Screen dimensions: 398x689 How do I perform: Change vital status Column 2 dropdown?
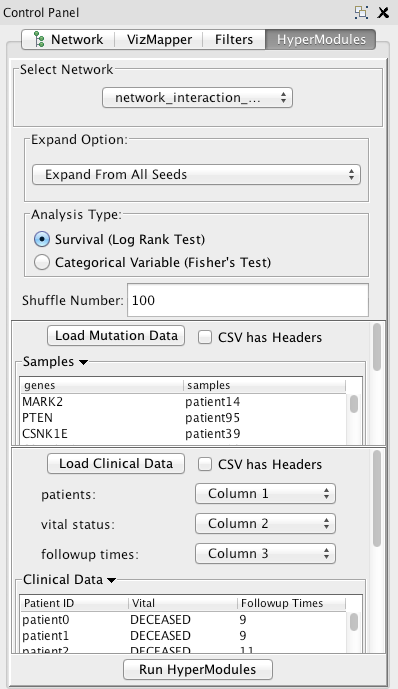pos(265,523)
